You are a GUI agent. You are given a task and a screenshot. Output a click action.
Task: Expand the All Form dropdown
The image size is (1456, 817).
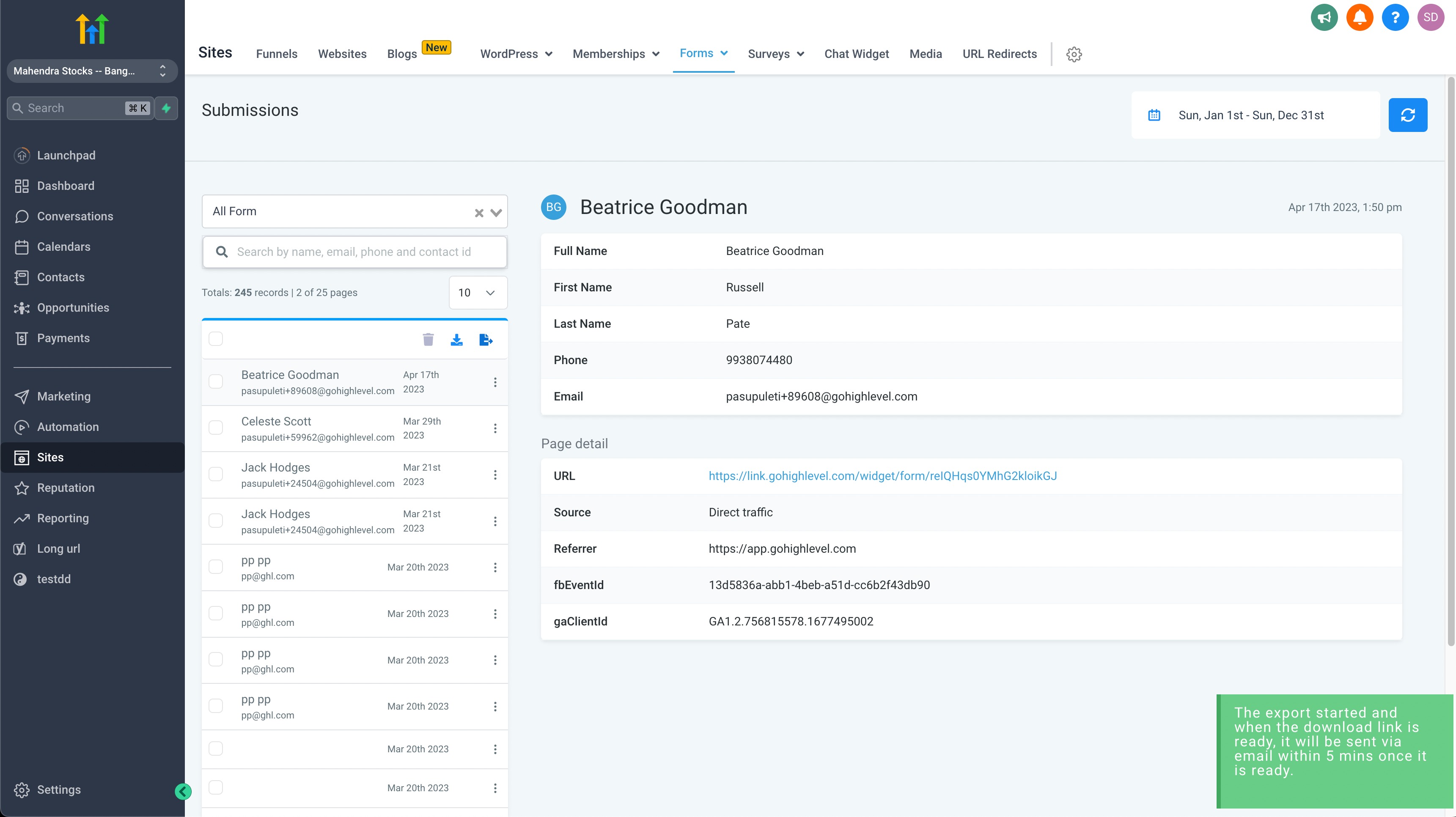tap(496, 212)
